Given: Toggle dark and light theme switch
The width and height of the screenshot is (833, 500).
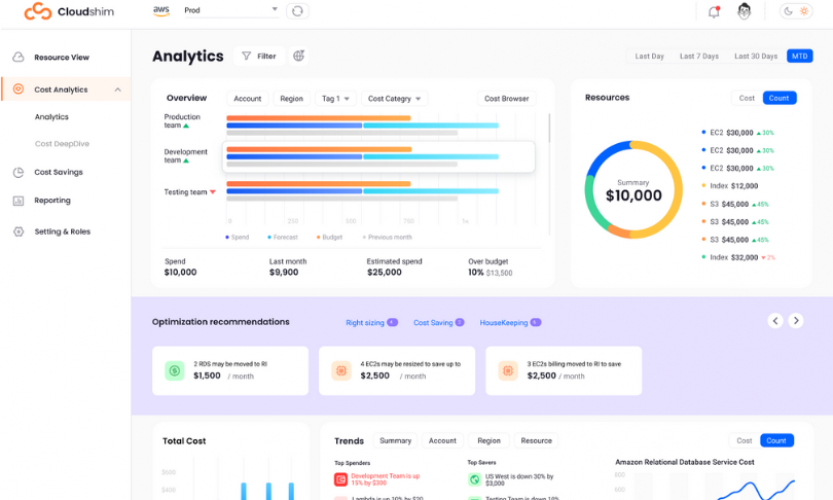Looking at the screenshot, I should pyautogui.click(x=796, y=11).
